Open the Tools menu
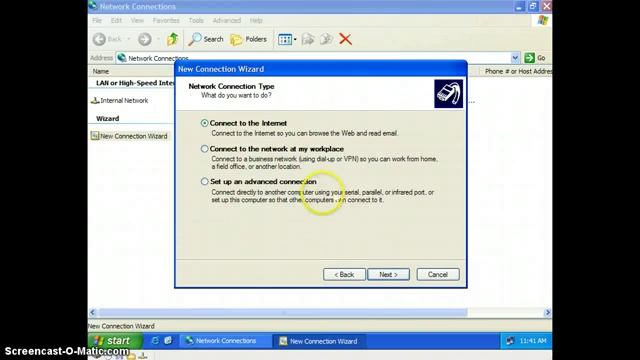The width and height of the screenshot is (640, 360). point(196,20)
